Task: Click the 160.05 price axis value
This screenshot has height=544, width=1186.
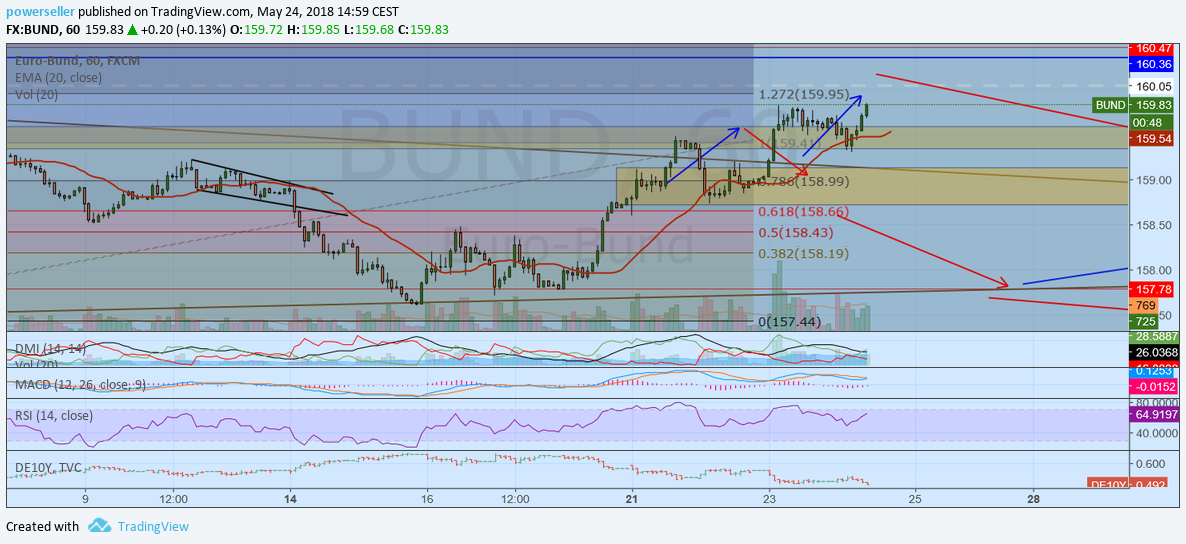Action: (x=1150, y=86)
